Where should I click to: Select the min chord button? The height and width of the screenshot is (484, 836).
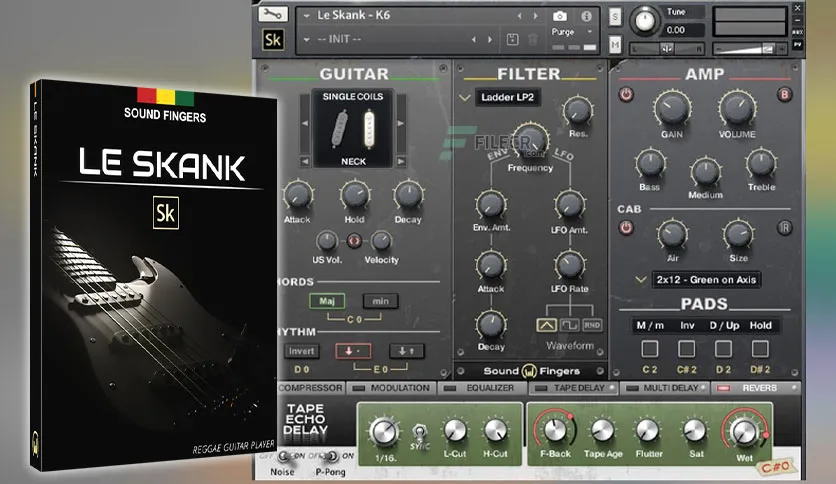380,301
